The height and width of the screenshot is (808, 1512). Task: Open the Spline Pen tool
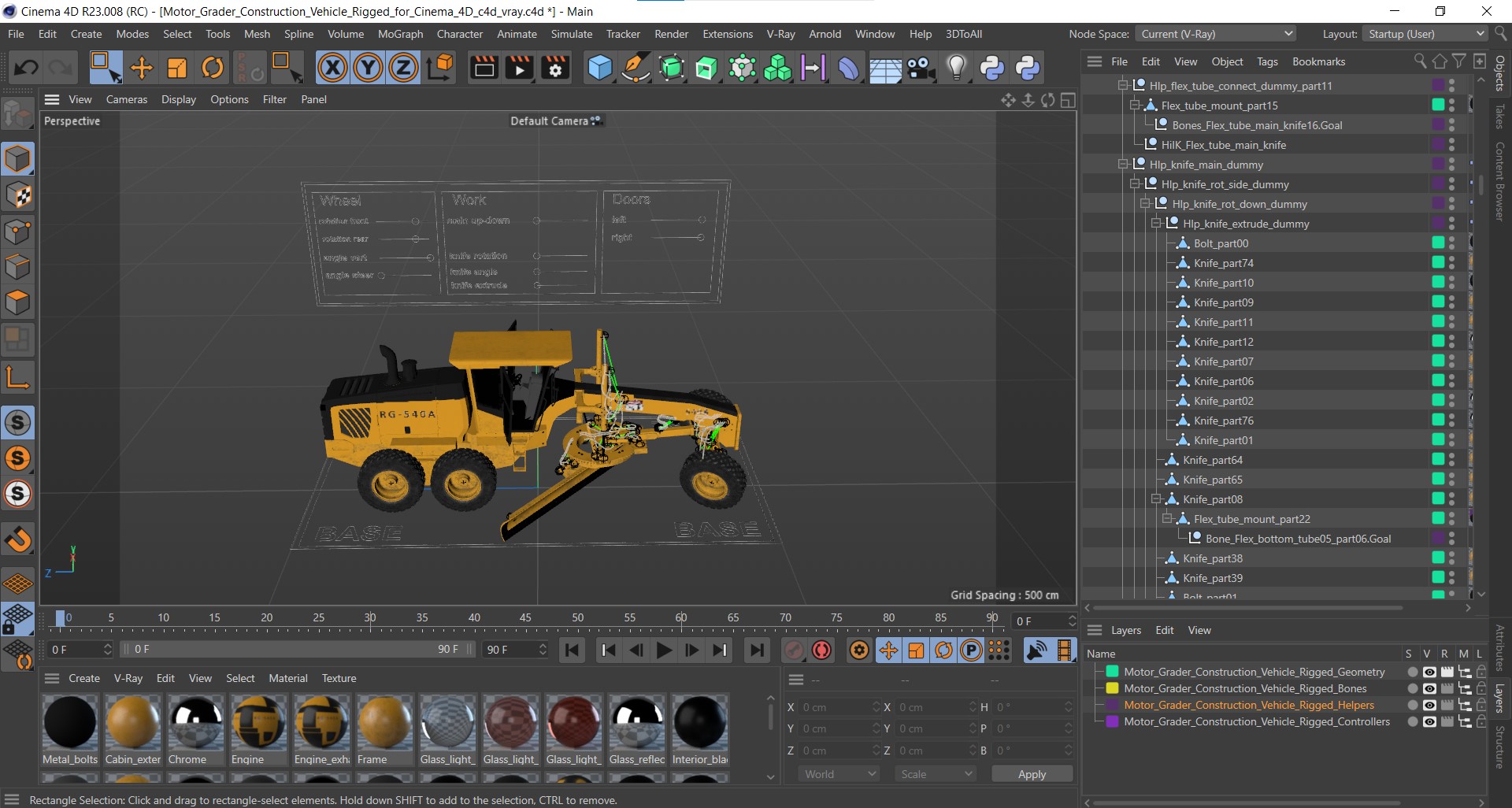pyautogui.click(x=635, y=68)
